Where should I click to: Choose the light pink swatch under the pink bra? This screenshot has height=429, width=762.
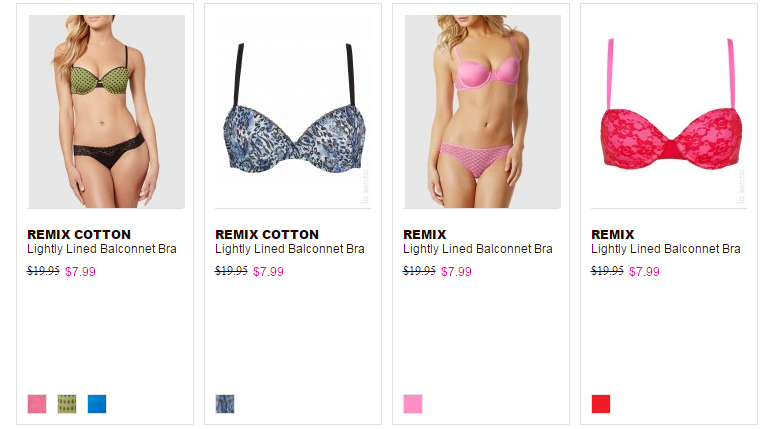[413, 404]
